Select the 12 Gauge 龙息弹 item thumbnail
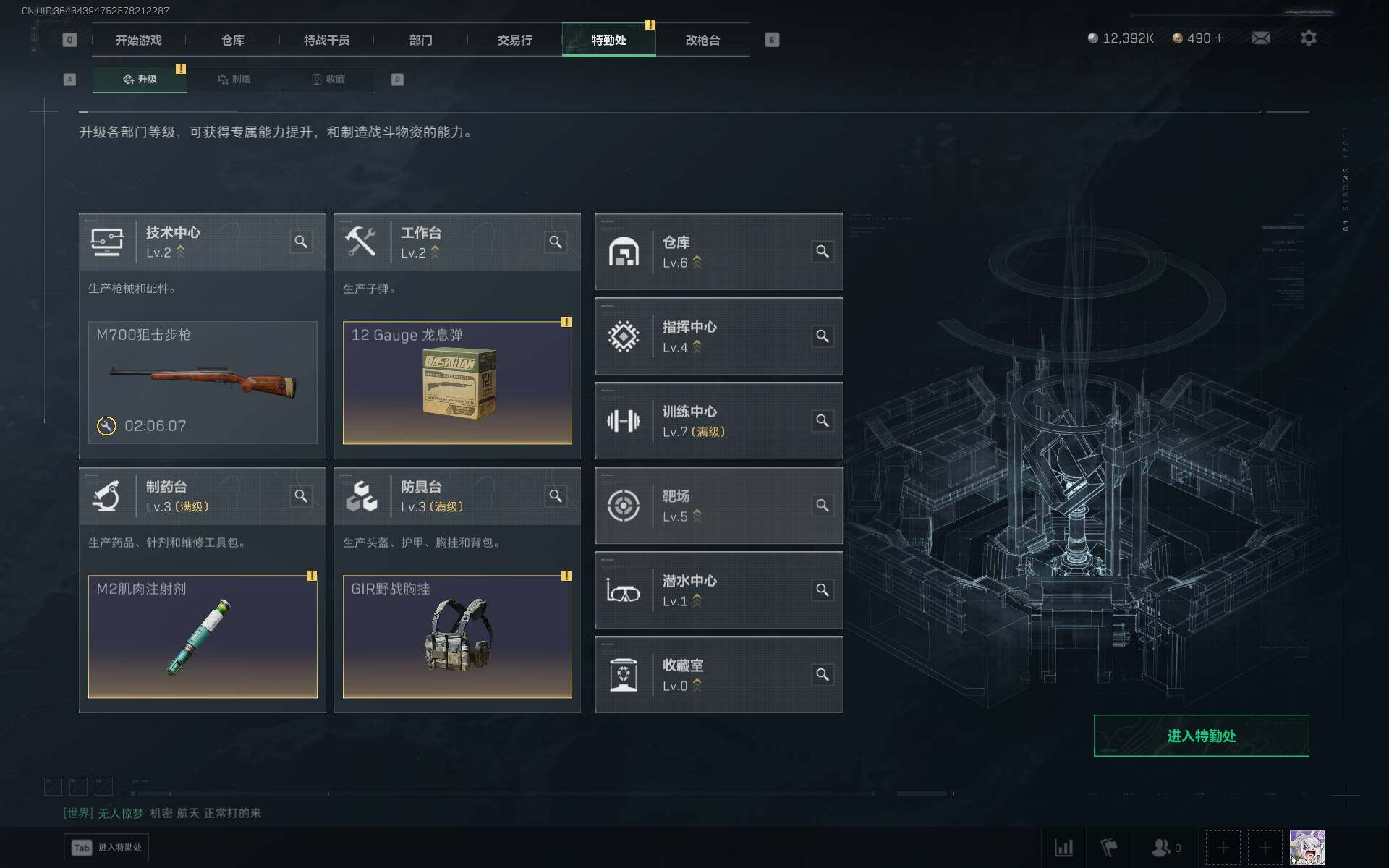The height and width of the screenshot is (868, 1389). pos(457,383)
